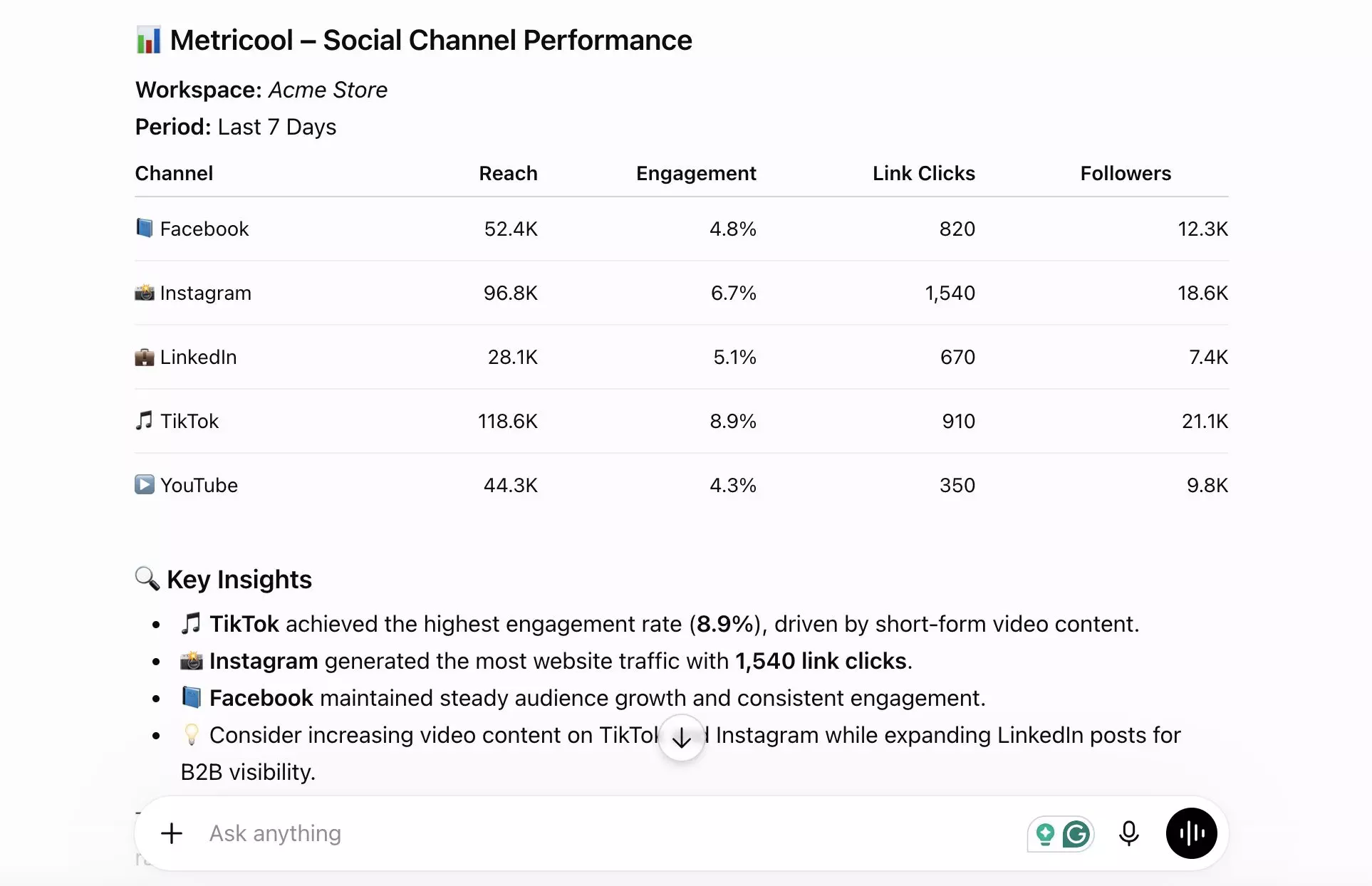Click the lightbulb icon in the last insight

[191, 734]
